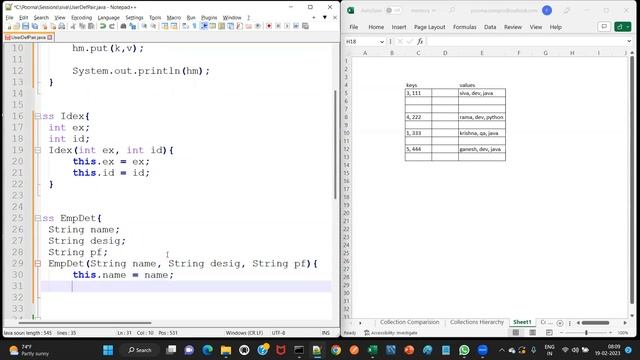Click the Start Recording macro red icon
Screen dimensions: 640x360
tap(269, 26)
